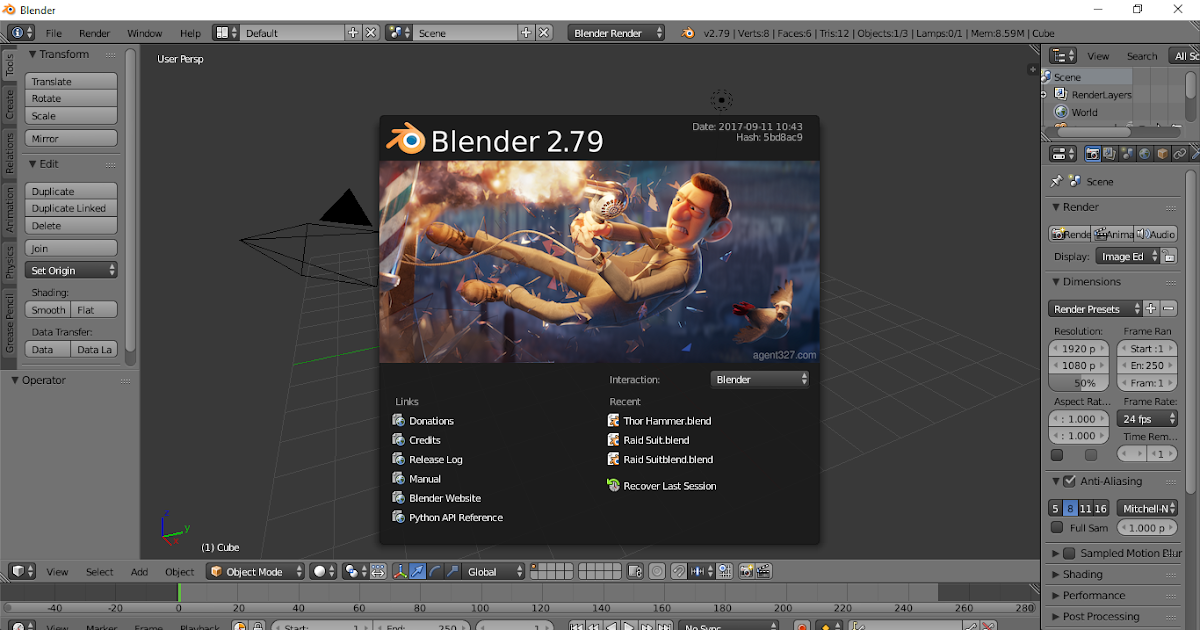
Task: Open the Render properties tab
Action: (x=1093, y=154)
